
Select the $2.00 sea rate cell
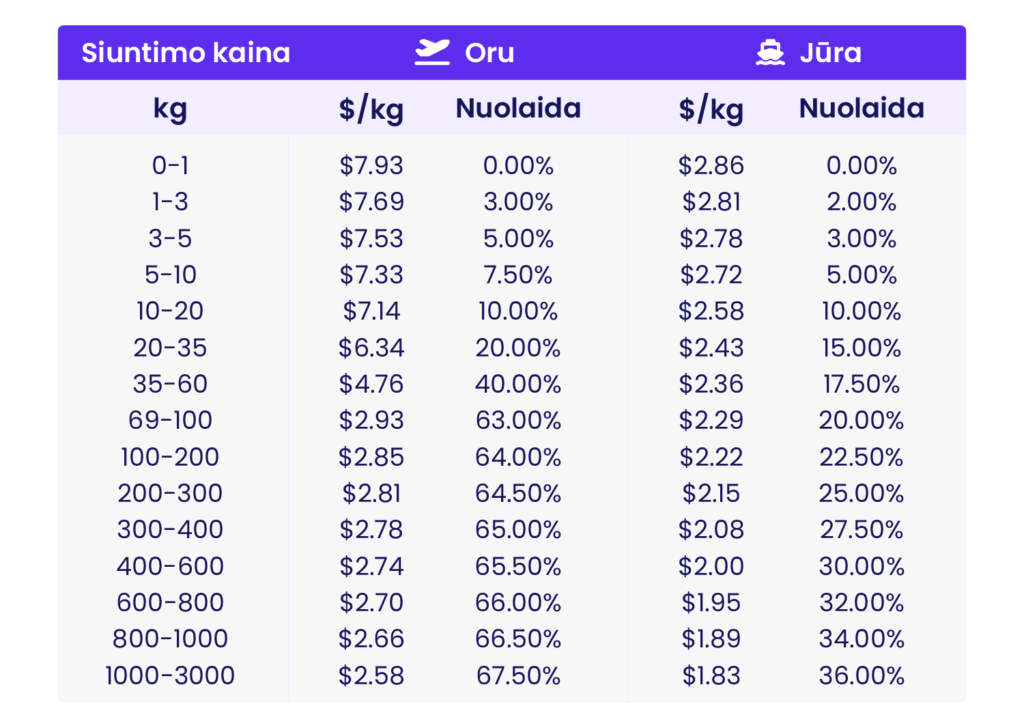pos(711,566)
